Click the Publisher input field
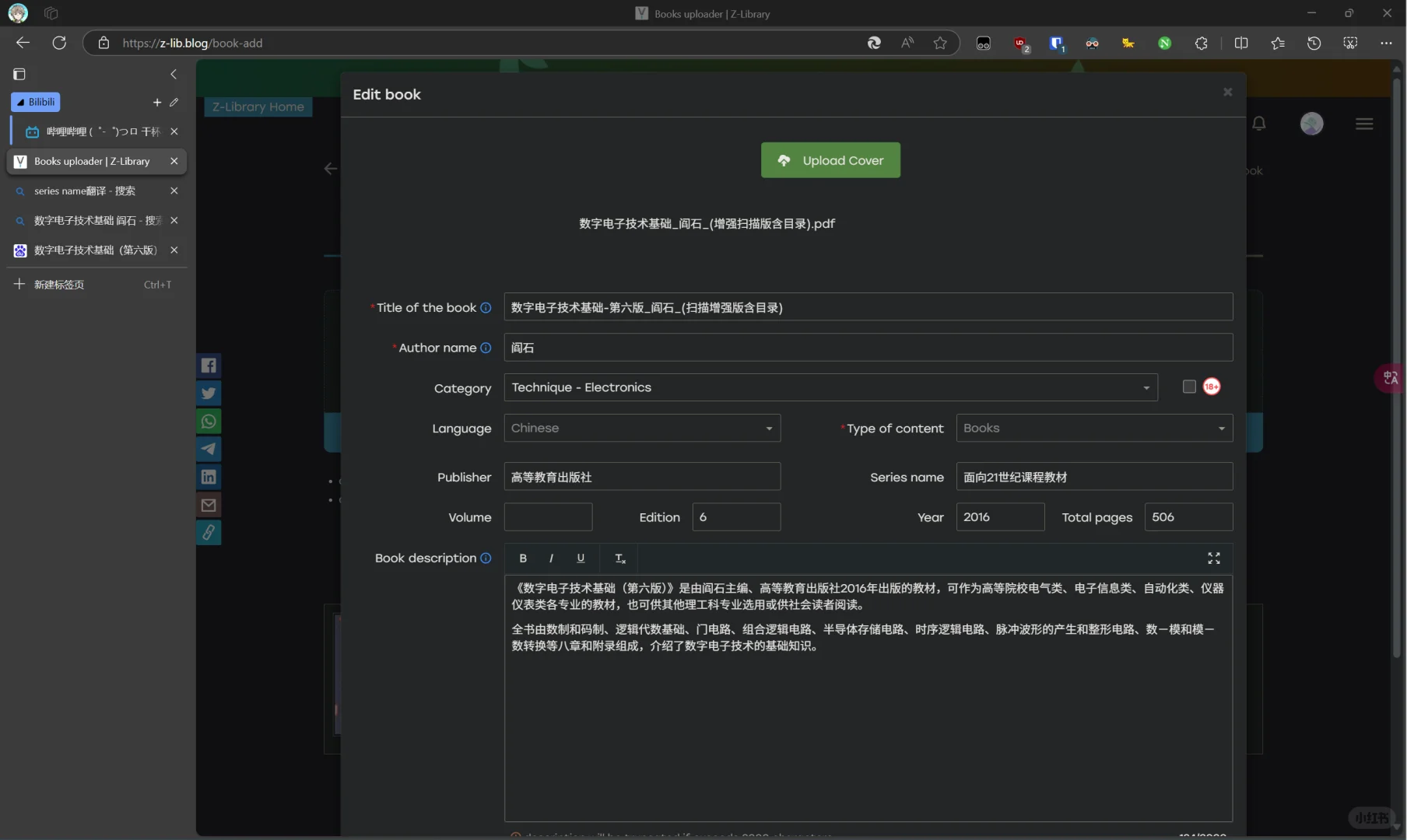 coord(642,477)
